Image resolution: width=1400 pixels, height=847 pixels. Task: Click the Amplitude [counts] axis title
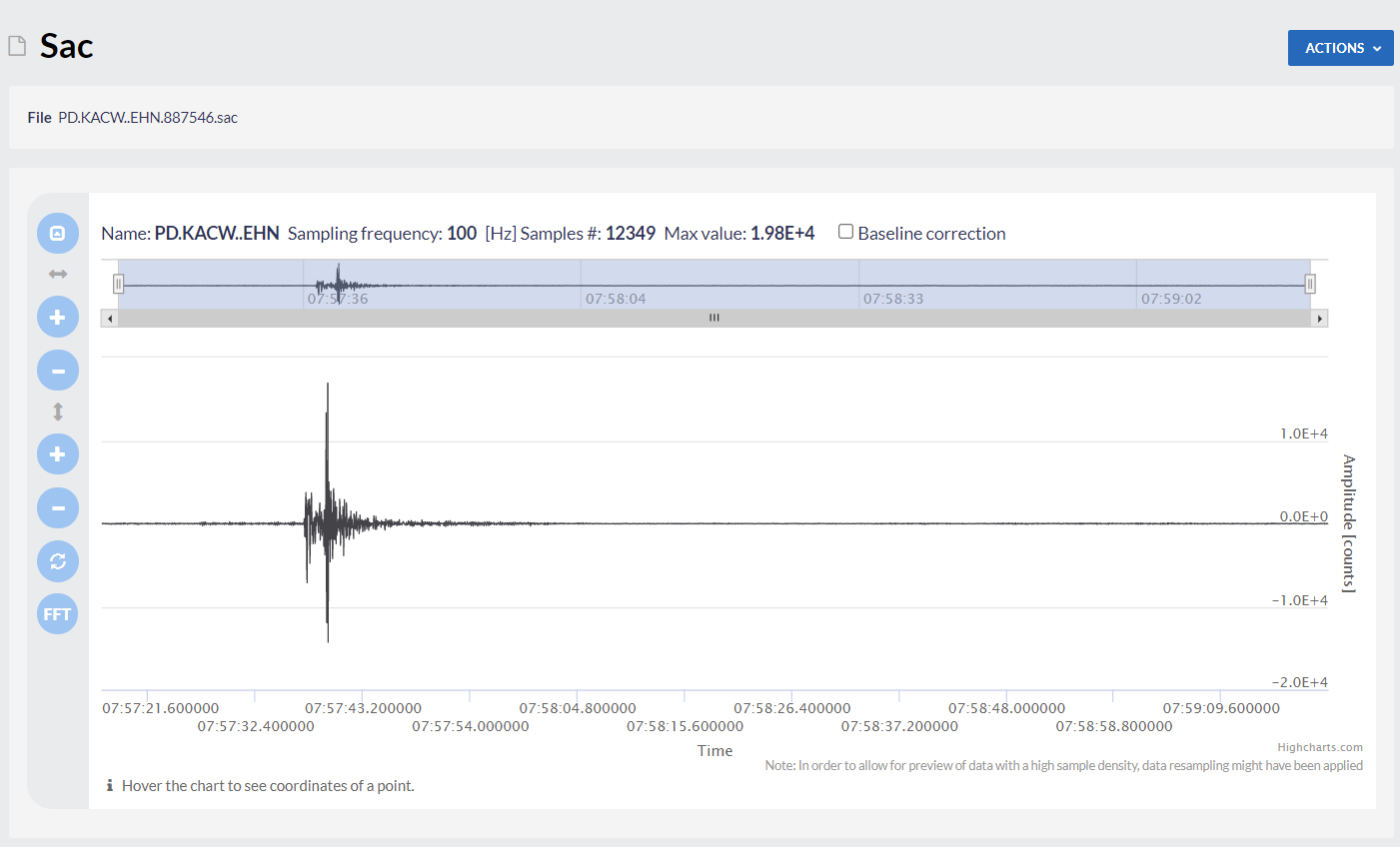tap(1349, 523)
